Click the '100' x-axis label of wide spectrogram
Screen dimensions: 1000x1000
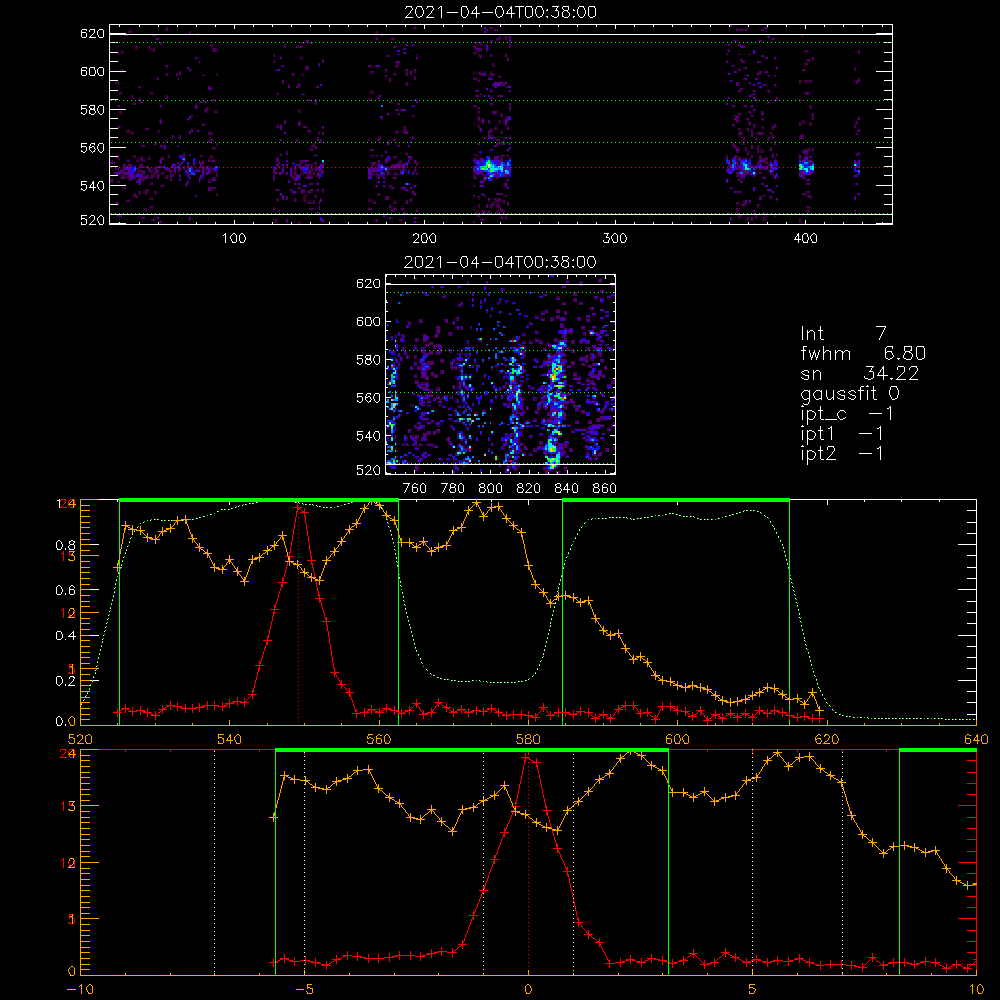pos(234,239)
